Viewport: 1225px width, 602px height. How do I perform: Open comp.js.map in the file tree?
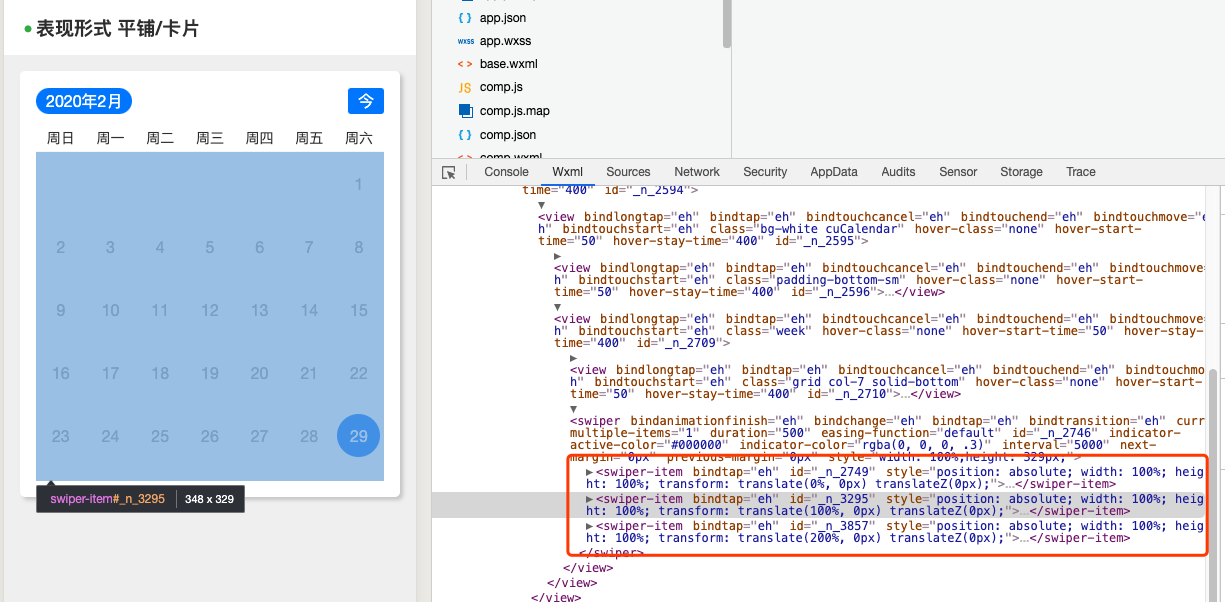coord(515,111)
